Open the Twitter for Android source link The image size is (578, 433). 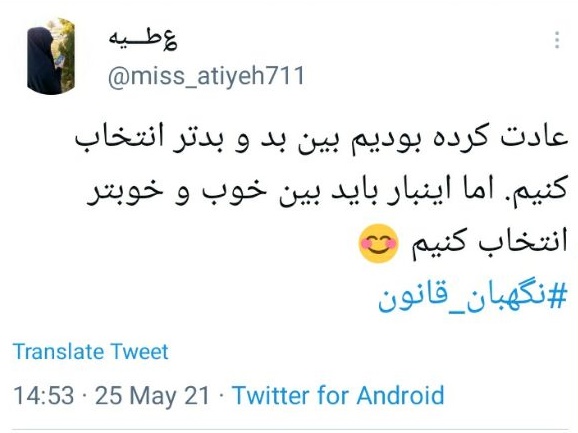(x=338, y=395)
